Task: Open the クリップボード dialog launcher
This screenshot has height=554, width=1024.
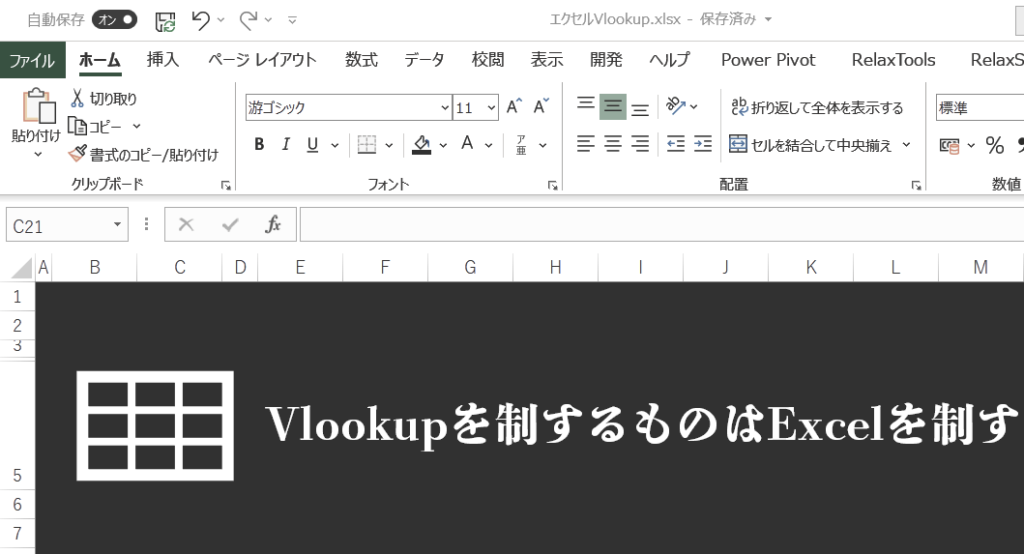Action: [226, 186]
